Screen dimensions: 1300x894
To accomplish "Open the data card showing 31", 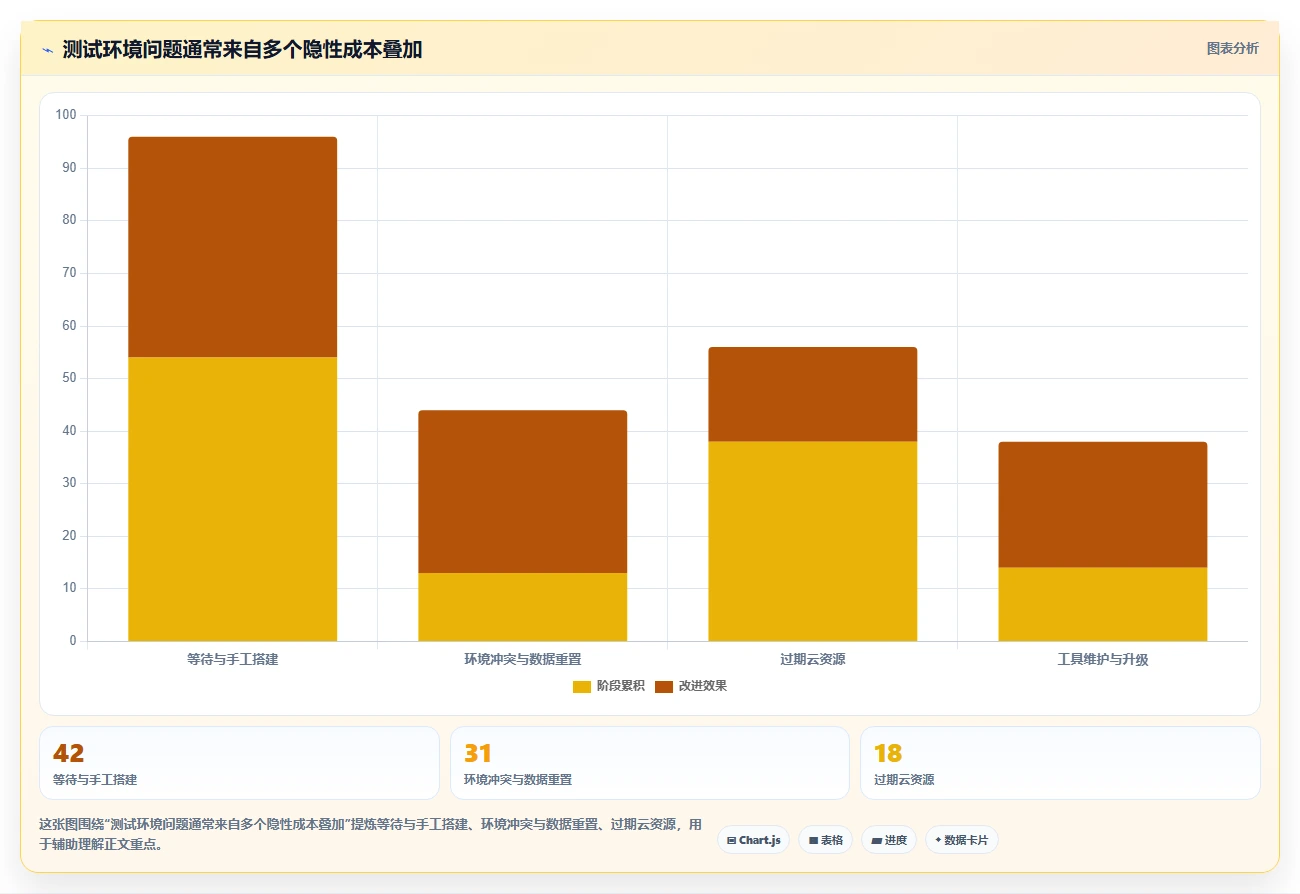I will (650, 763).
